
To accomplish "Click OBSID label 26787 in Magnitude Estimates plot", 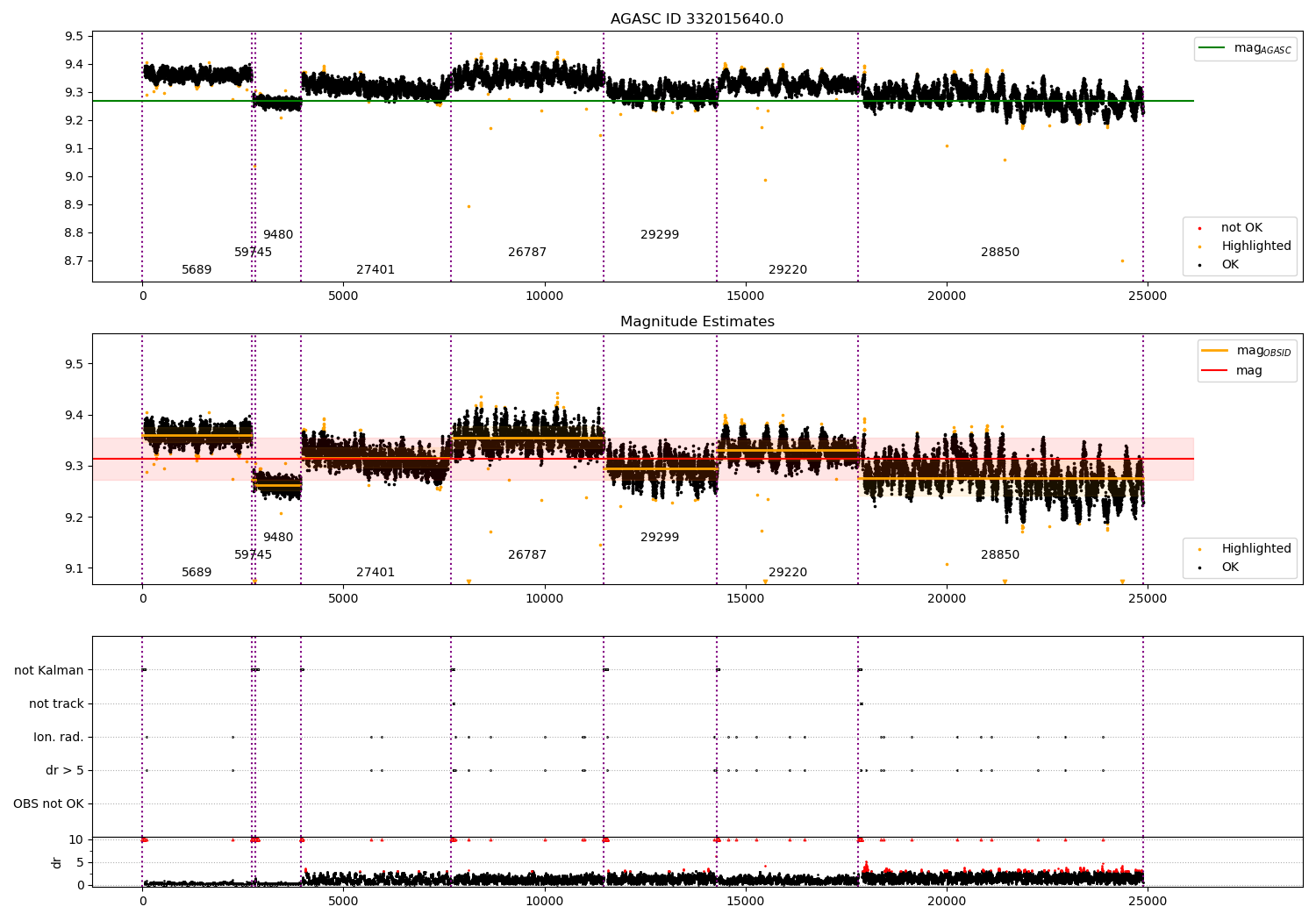I will coord(527,555).
